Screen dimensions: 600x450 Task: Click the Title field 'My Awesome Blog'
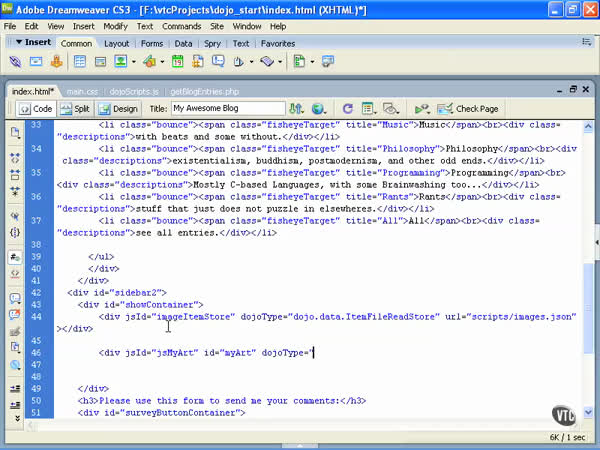(227, 108)
